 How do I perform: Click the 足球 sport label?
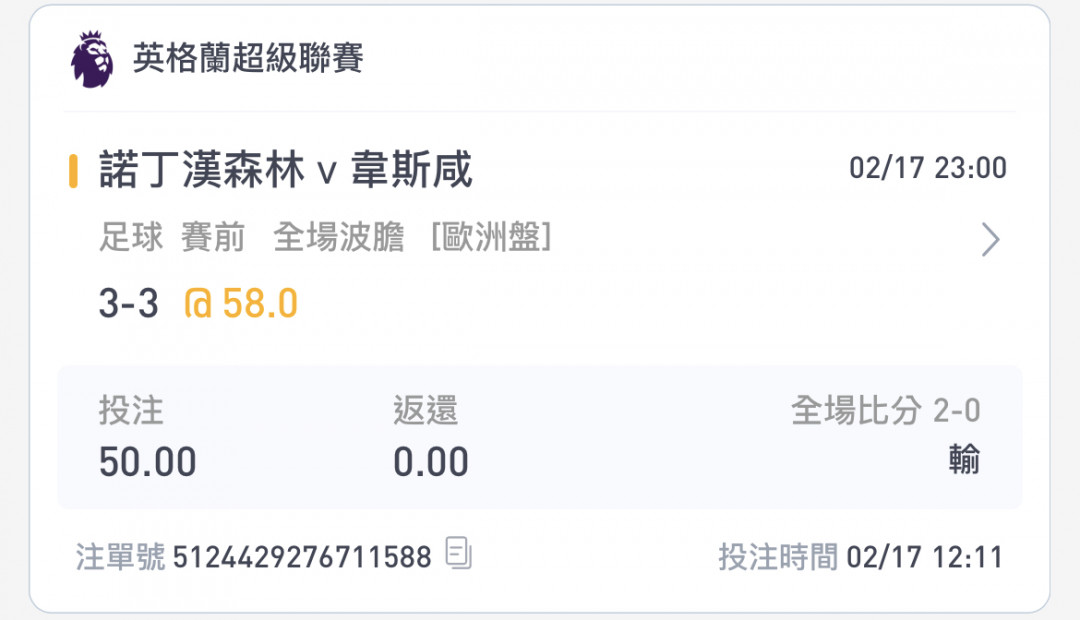tap(131, 237)
